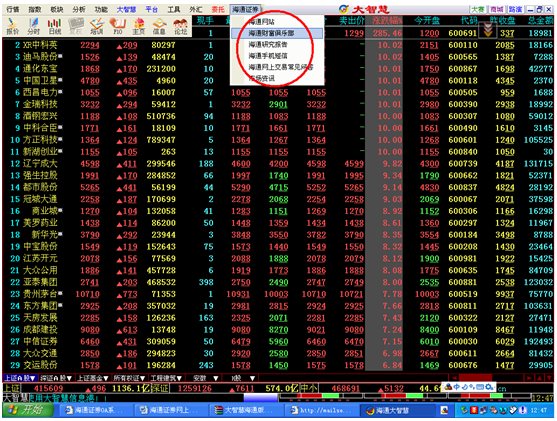Expand the 深证A股 dropdown tab
Viewport: 557px width, 421px height.
pos(56,378)
